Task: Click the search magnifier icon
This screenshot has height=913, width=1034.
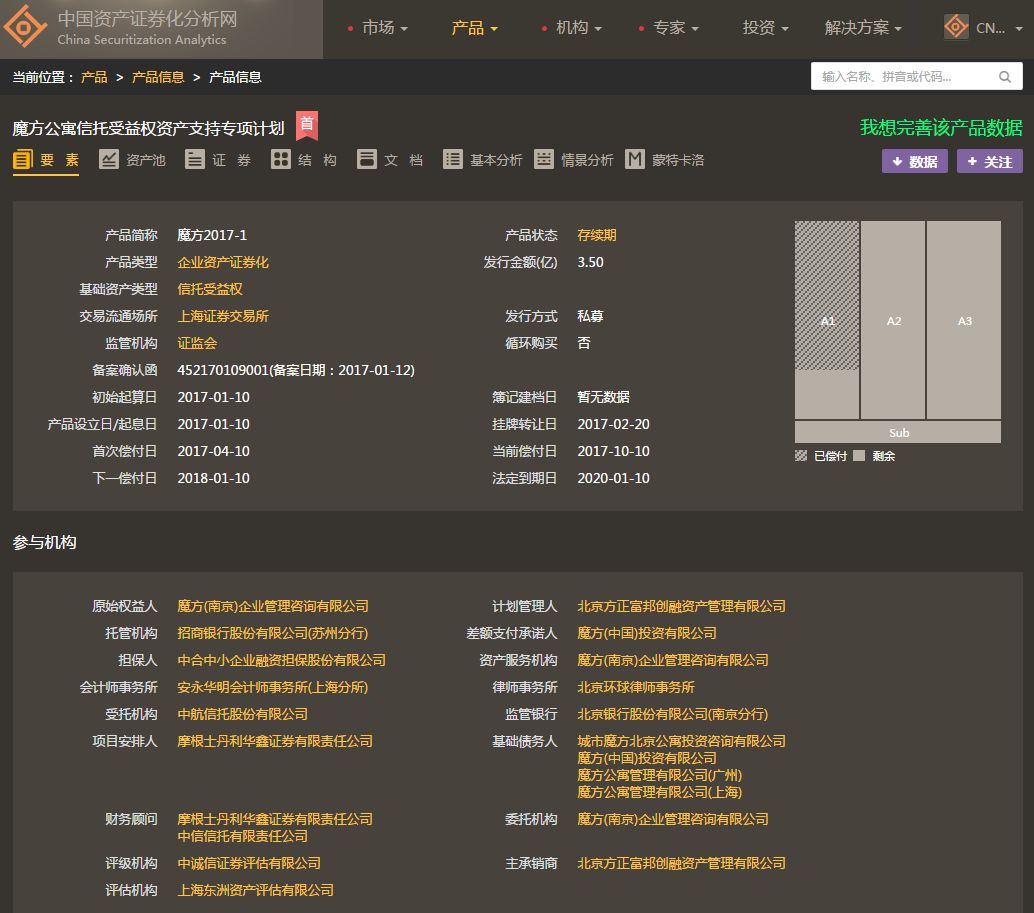Action: (x=1004, y=76)
